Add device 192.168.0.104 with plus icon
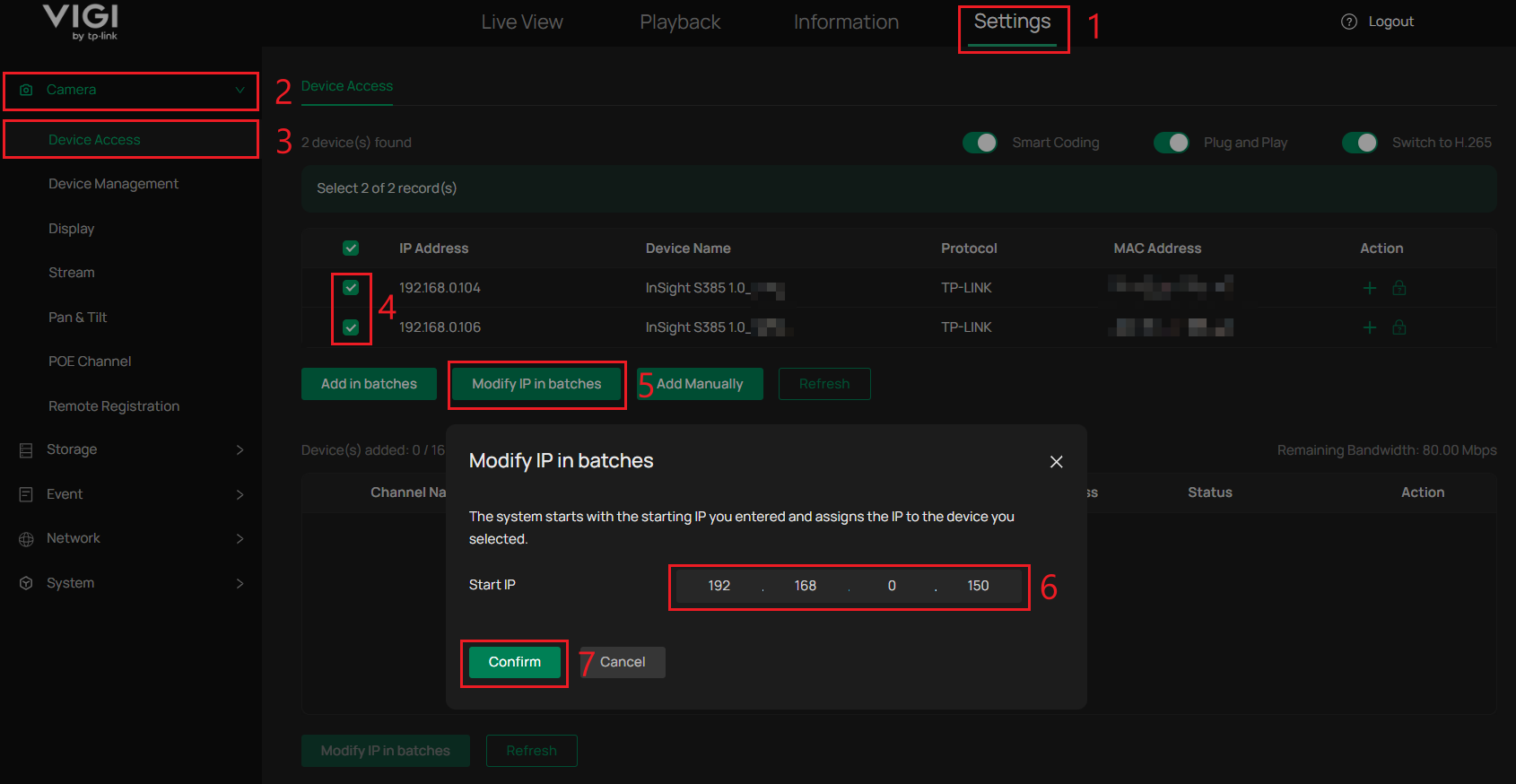 (1370, 288)
